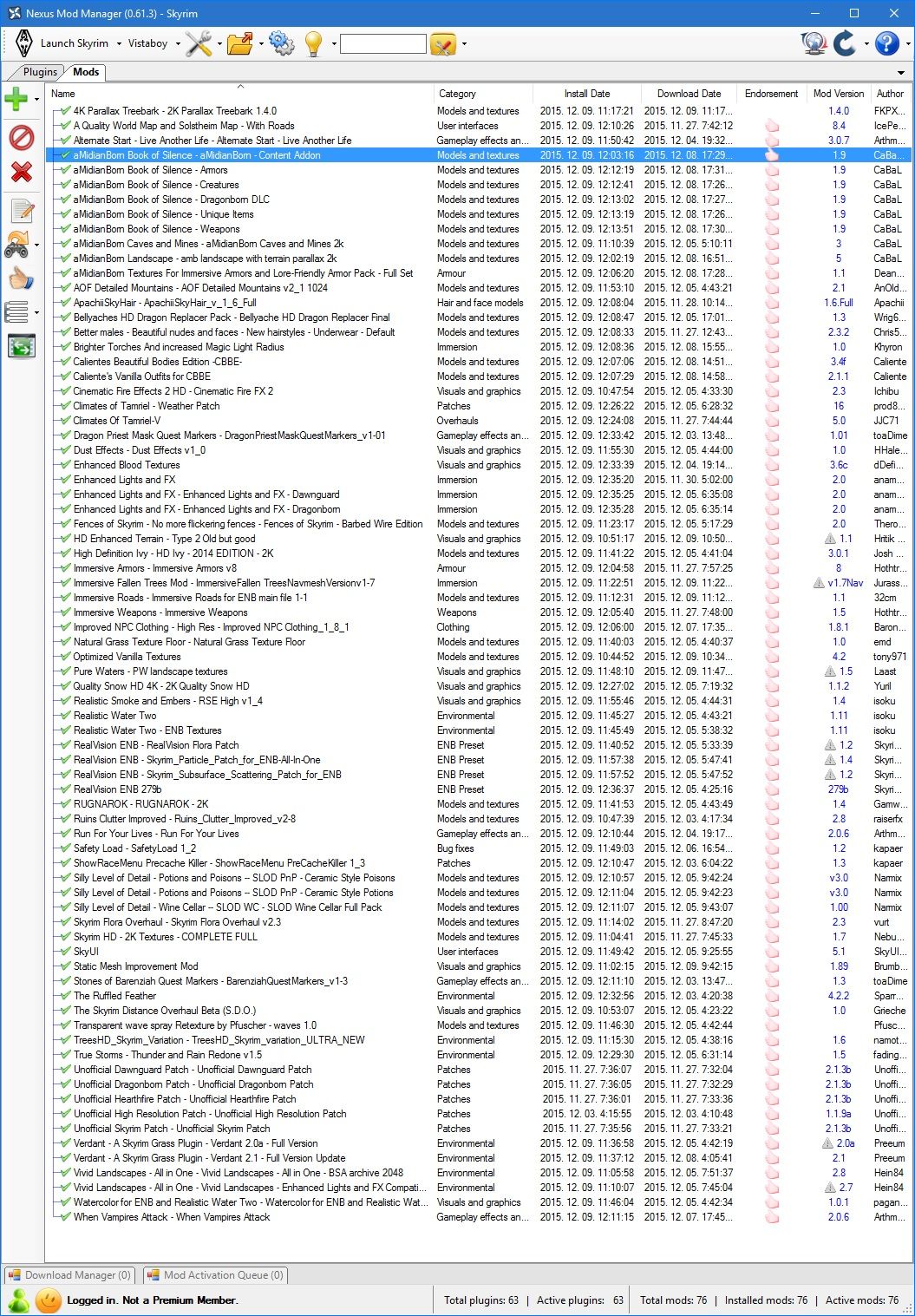Click the green plus Add Mod icon
This screenshot has height=1316, width=915.
click(16, 99)
